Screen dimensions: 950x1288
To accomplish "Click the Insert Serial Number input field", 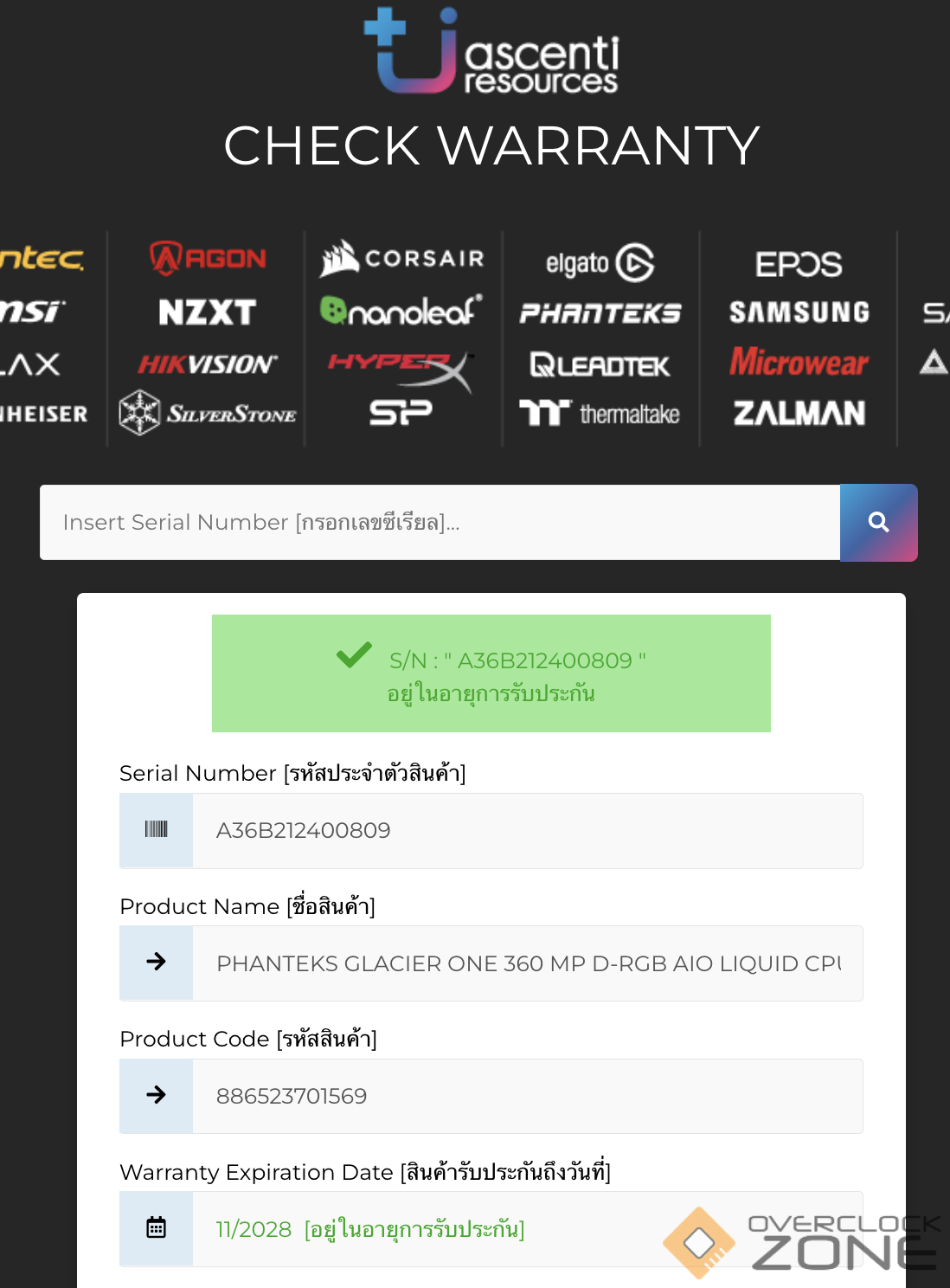I will tap(440, 522).
